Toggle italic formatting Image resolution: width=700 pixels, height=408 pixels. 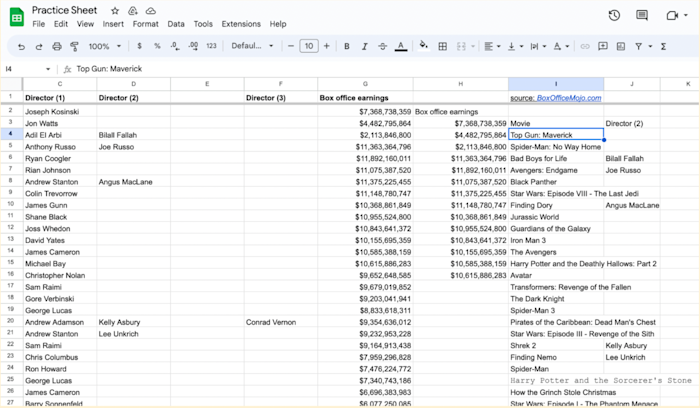coord(364,46)
